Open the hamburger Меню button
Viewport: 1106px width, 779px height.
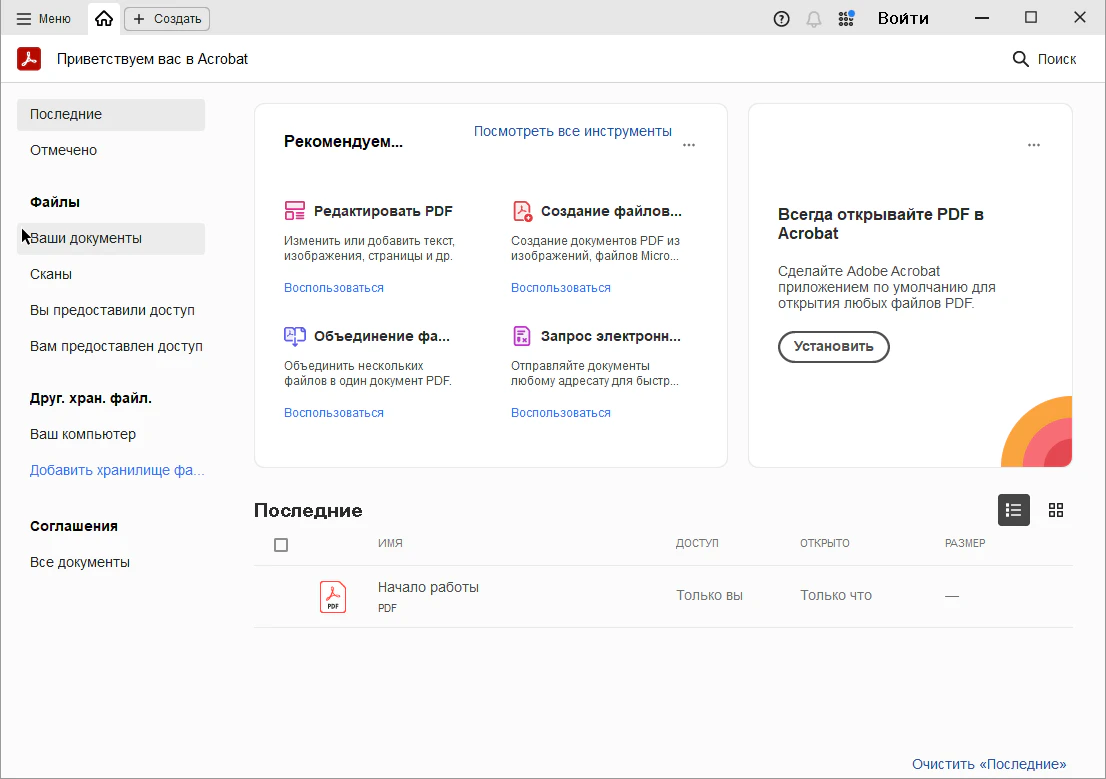pyautogui.click(x=44, y=19)
